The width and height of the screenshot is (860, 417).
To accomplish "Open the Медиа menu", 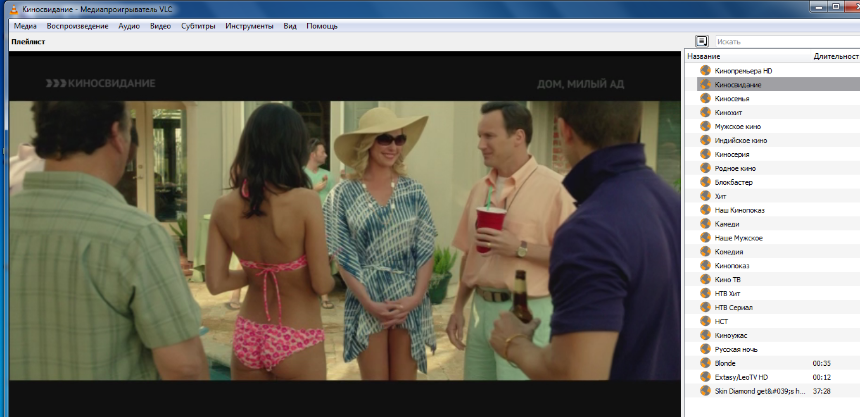I will [x=25, y=26].
